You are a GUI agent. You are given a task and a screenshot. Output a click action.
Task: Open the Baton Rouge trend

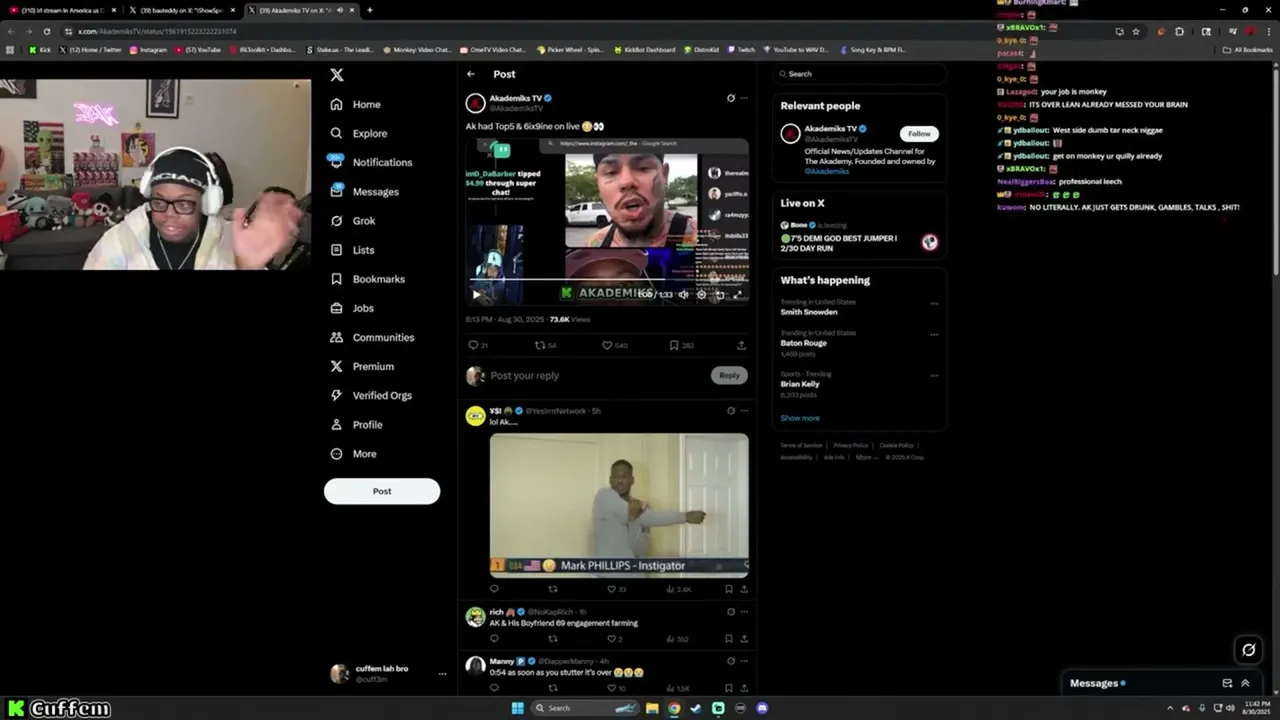[x=804, y=343]
